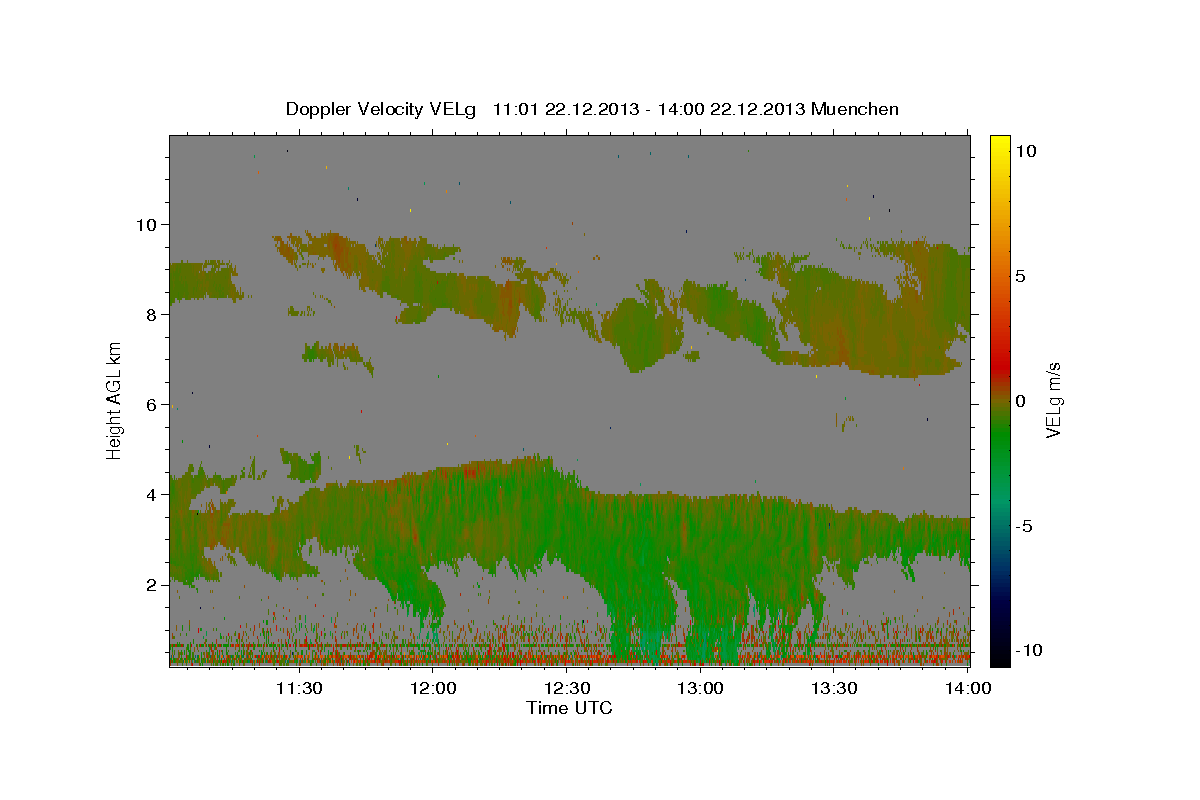This screenshot has width=1200, height=800.
Task: Select the 12:00 time tick label
Action: coord(433,688)
